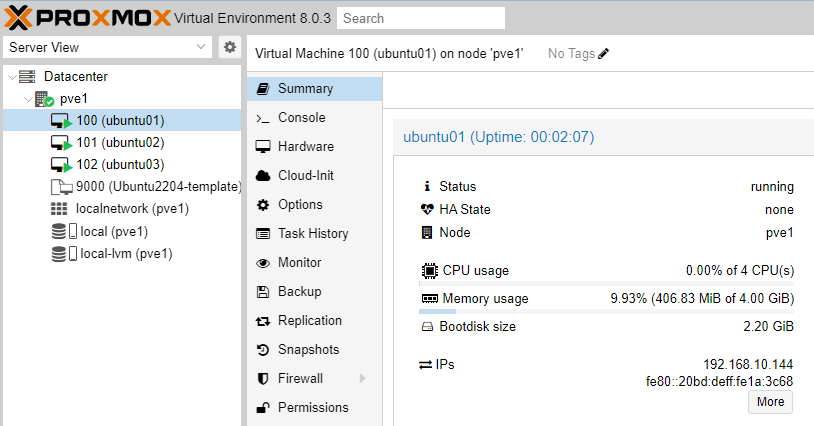Screen dimensions: 814x426
Task: Select the localnetwork grid icon
Action: click(x=59, y=209)
